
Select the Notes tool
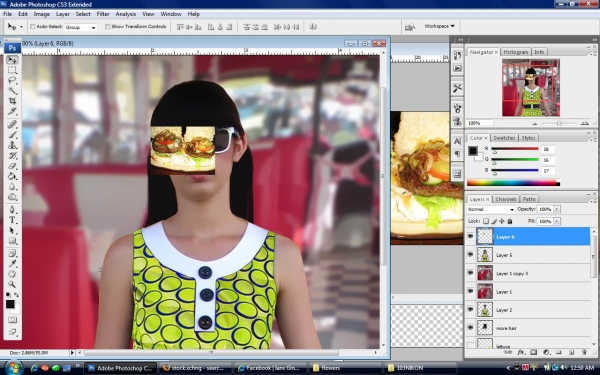12,253
